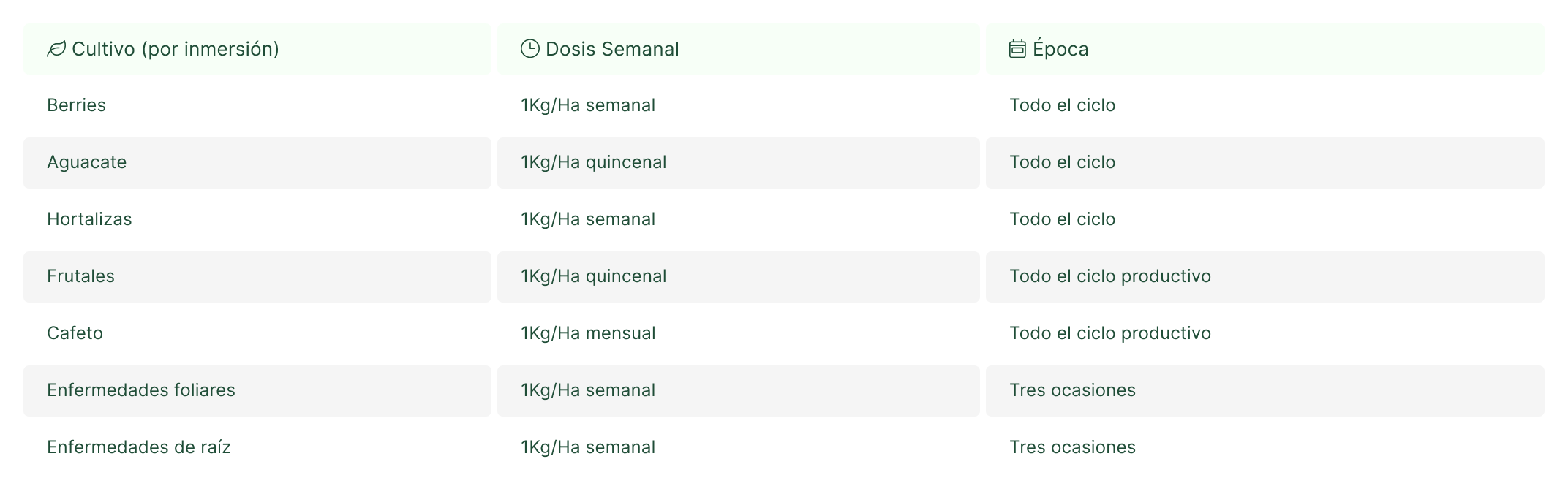Click the Época header text
Image resolution: width=1568 pixels, height=497 pixels.
click(x=1060, y=49)
